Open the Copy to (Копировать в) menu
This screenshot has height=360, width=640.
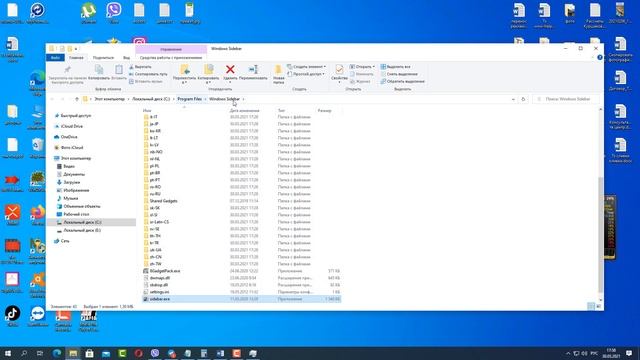click(x=208, y=74)
